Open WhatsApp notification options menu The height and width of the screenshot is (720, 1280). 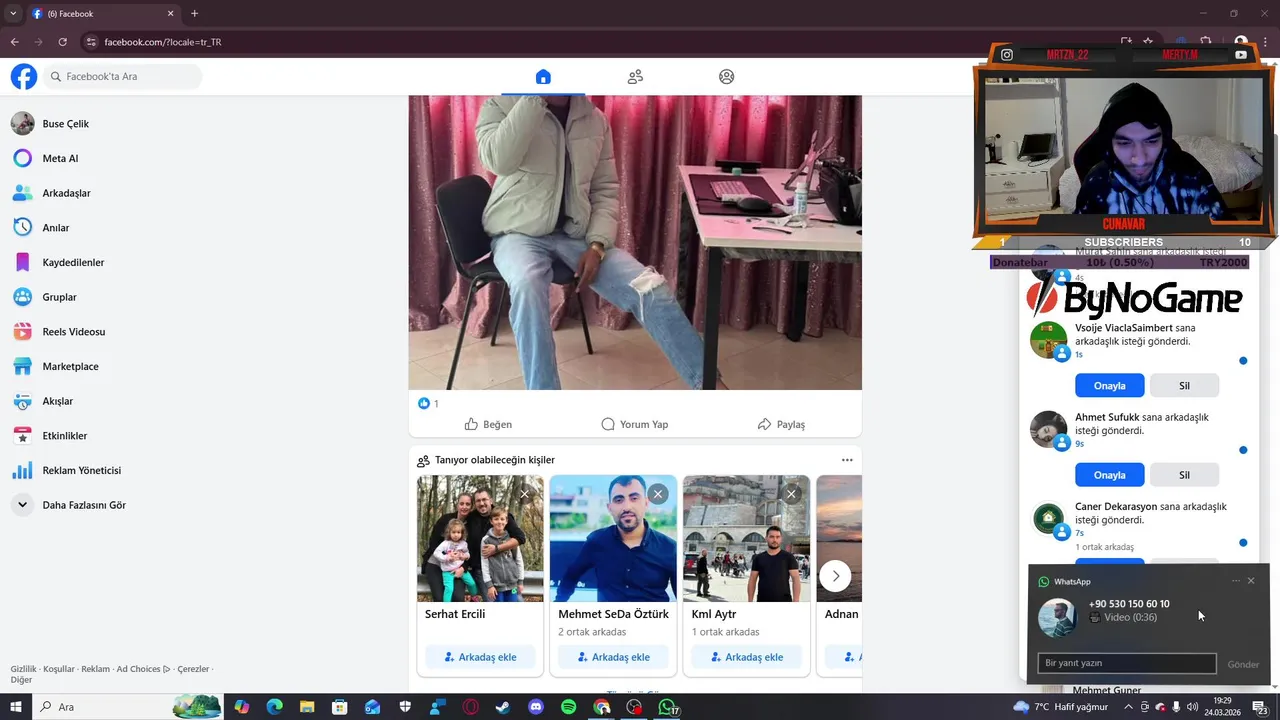[1236, 581]
